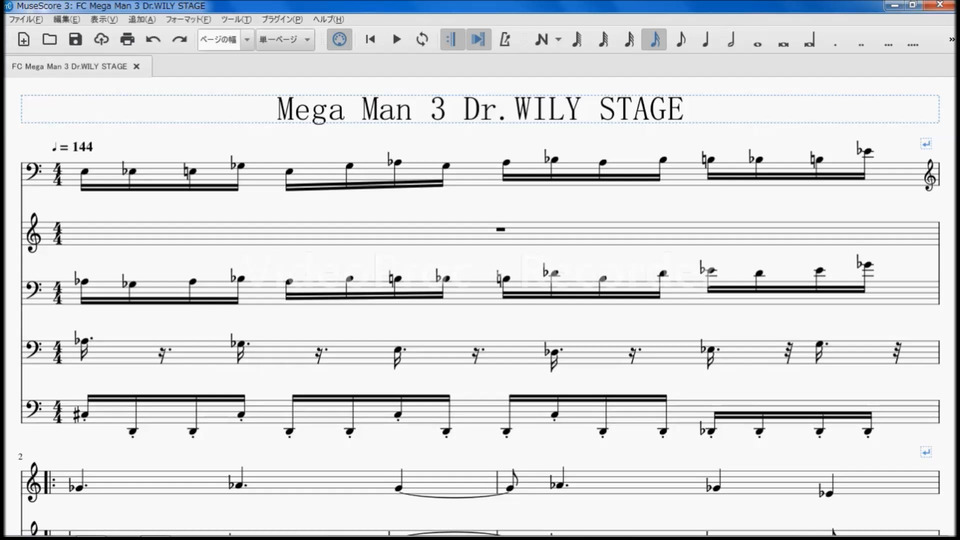This screenshot has height=540, width=960.
Task: Open the single page view mode dropdown
Action: (x=285, y=40)
